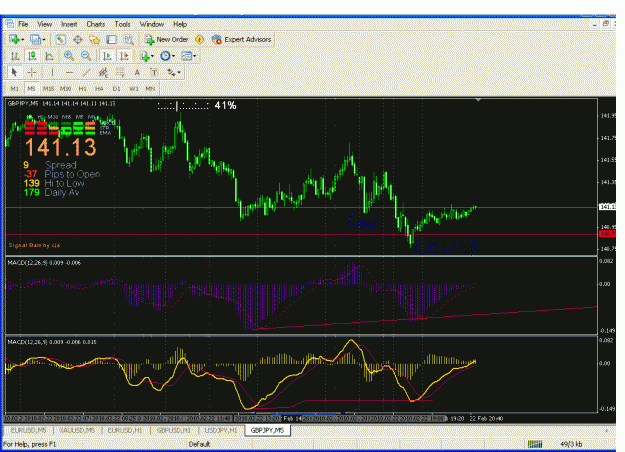Select the text (A) drawing tool
The height and width of the screenshot is (452, 625).
pyautogui.click(x=137, y=73)
